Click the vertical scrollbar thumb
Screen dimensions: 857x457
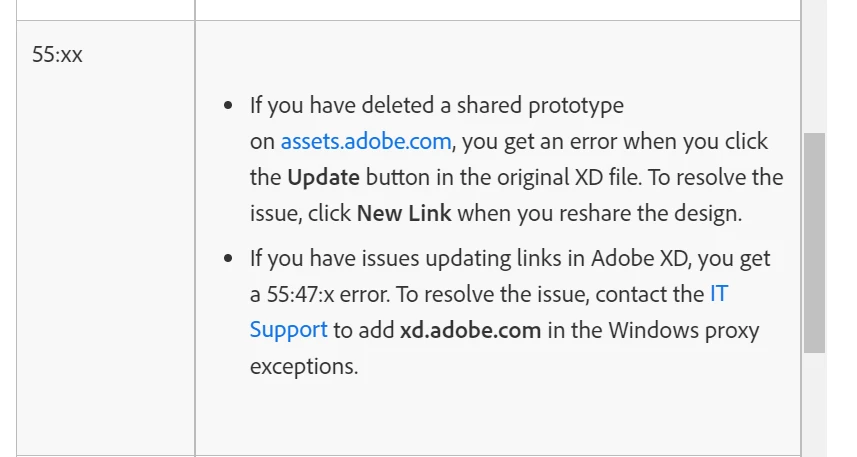(814, 243)
